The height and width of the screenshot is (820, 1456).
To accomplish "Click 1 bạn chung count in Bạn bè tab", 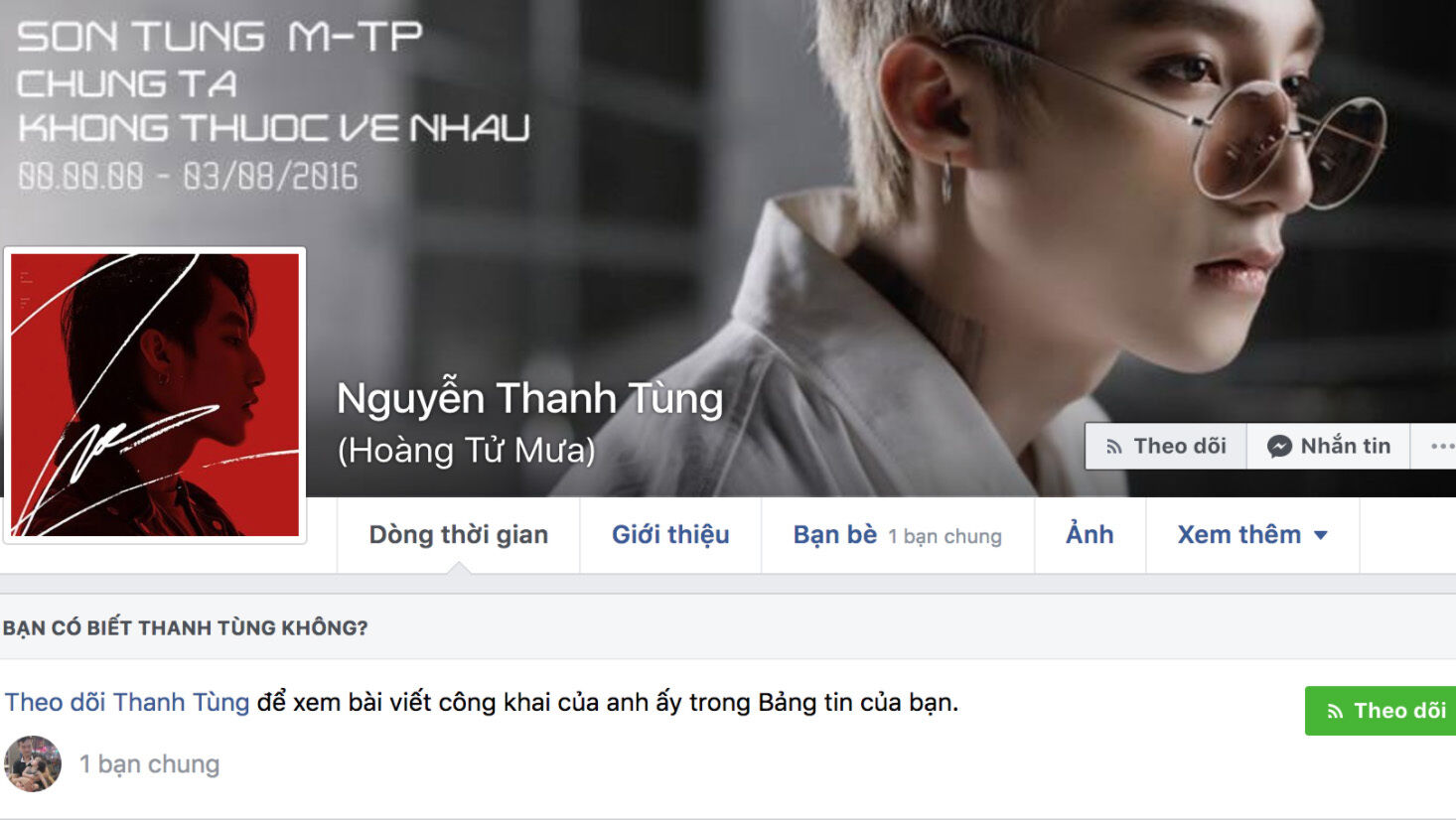I will click(945, 536).
